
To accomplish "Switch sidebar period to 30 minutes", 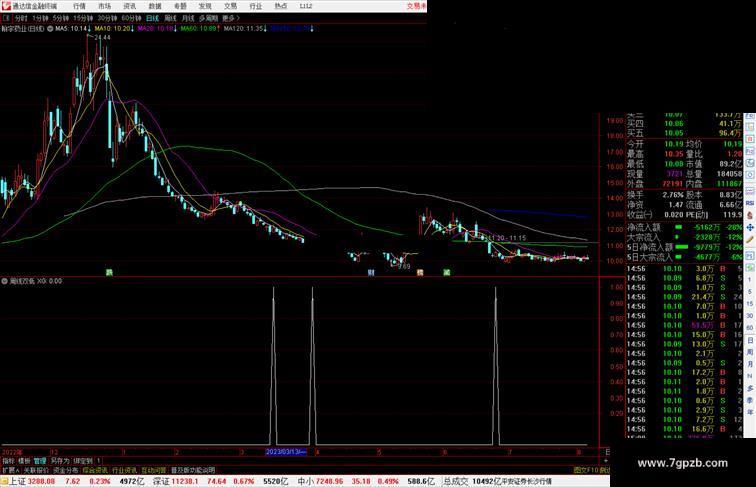I will click(x=750, y=316).
